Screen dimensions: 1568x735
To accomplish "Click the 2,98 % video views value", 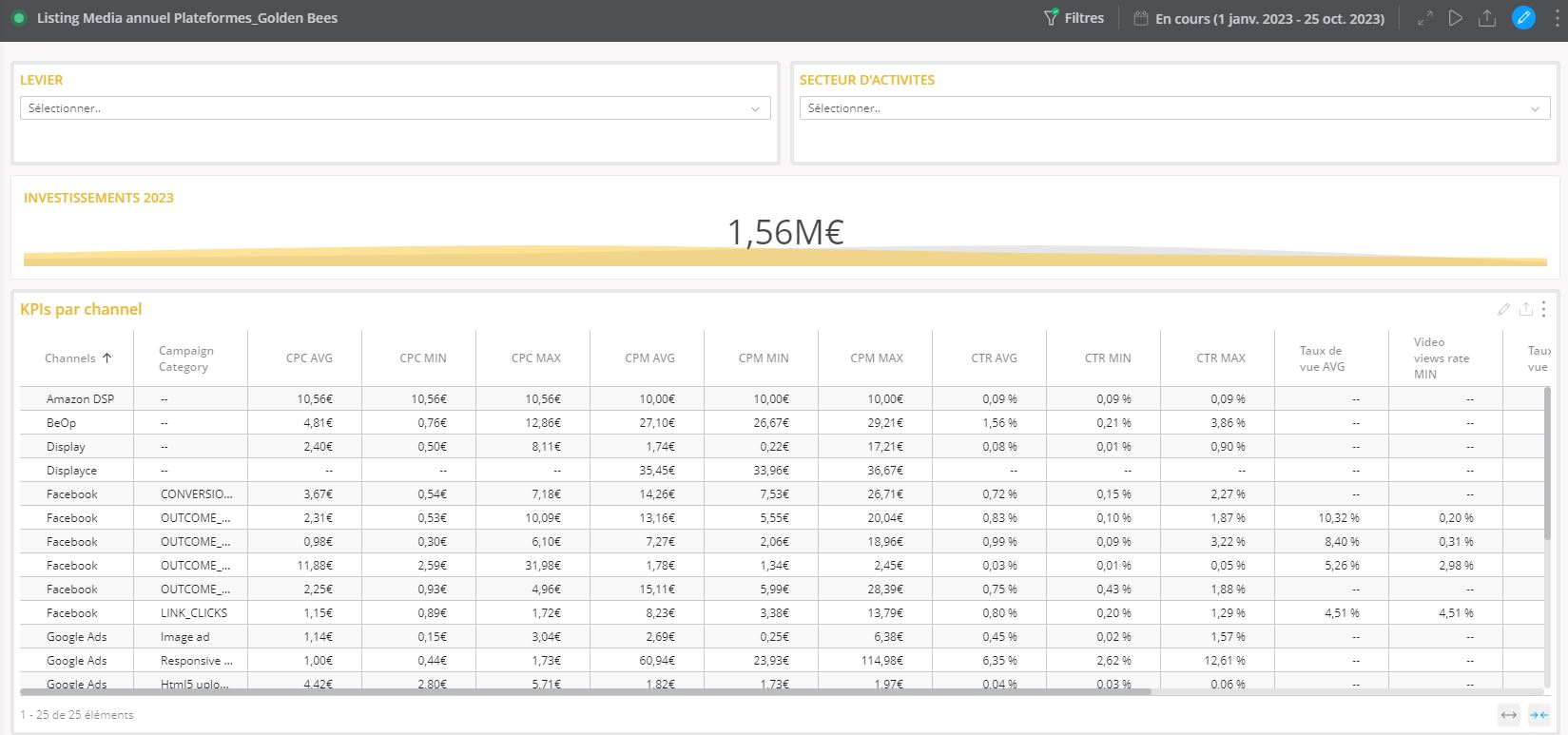I will (1456, 566).
